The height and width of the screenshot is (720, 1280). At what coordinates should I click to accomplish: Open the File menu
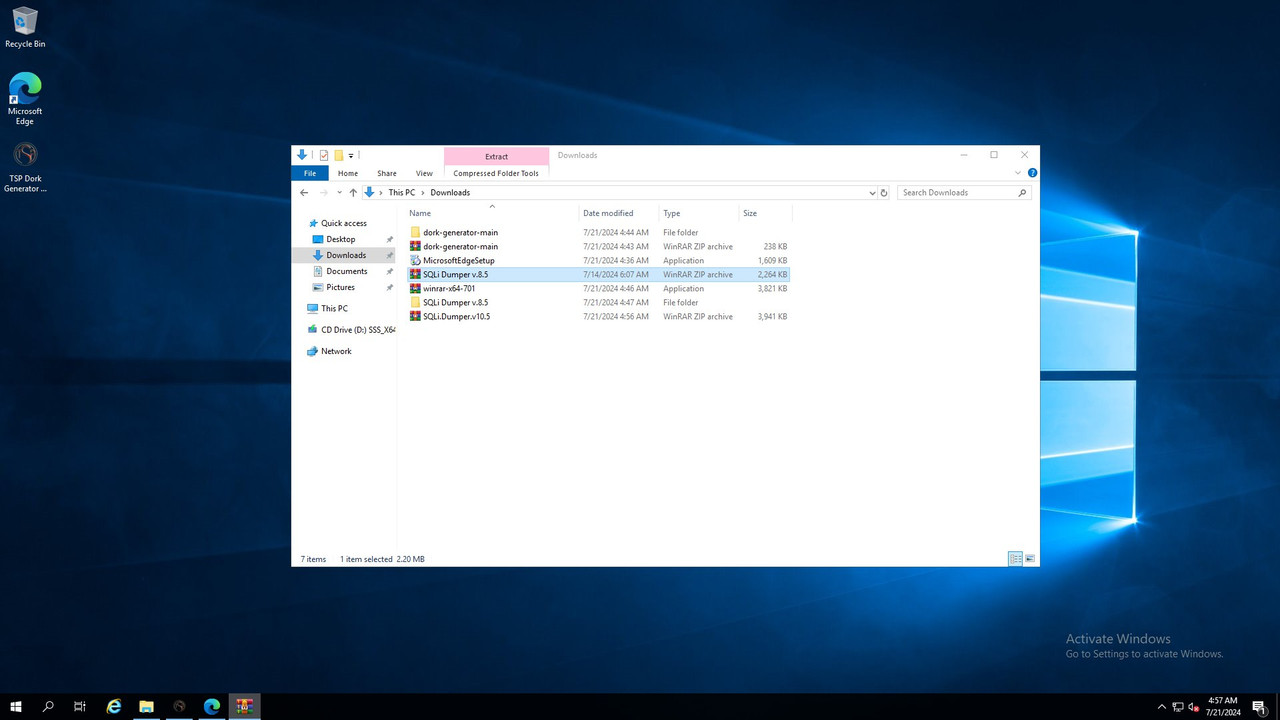pos(310,173)
